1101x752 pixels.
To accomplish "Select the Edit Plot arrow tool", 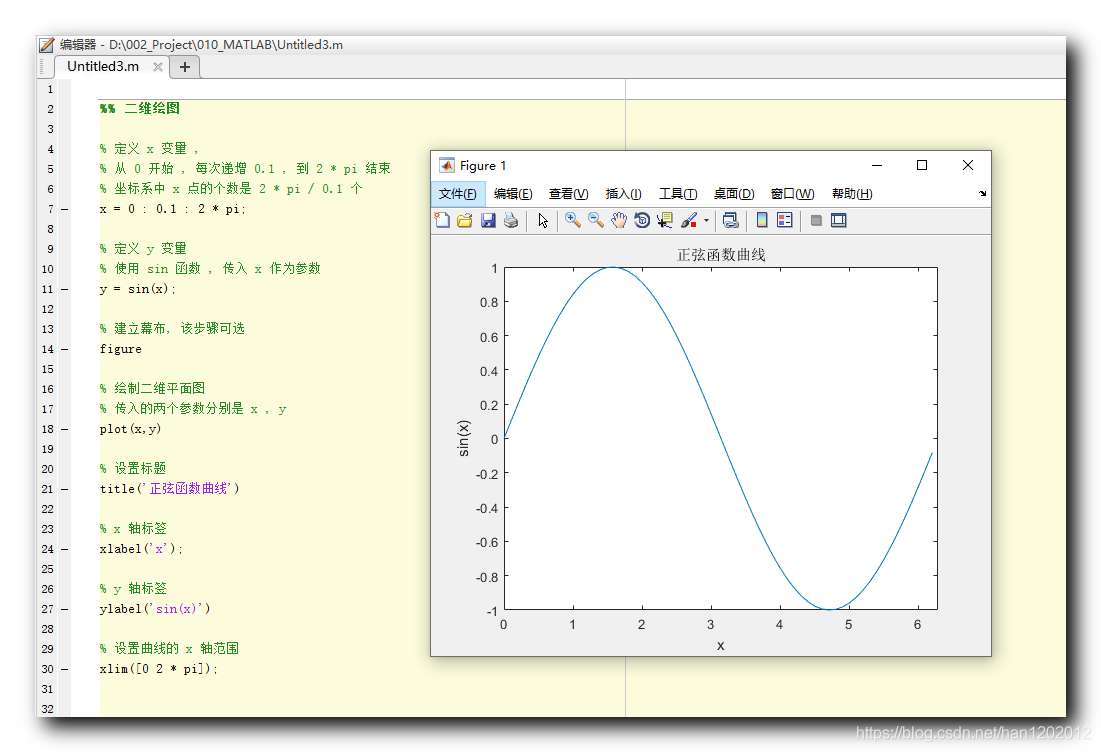I will [543, 220].
